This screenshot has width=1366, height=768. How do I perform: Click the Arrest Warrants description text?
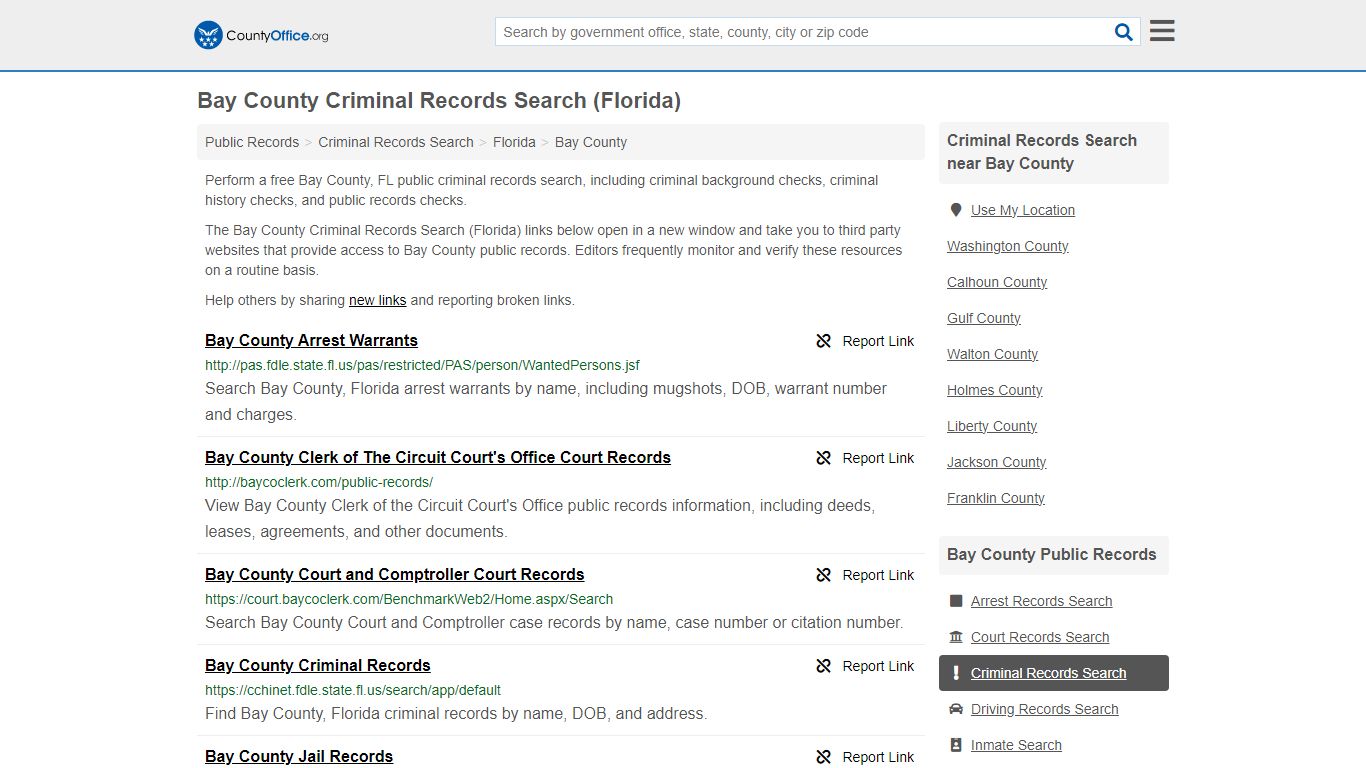pyautogui.click(x=546, y=401)
